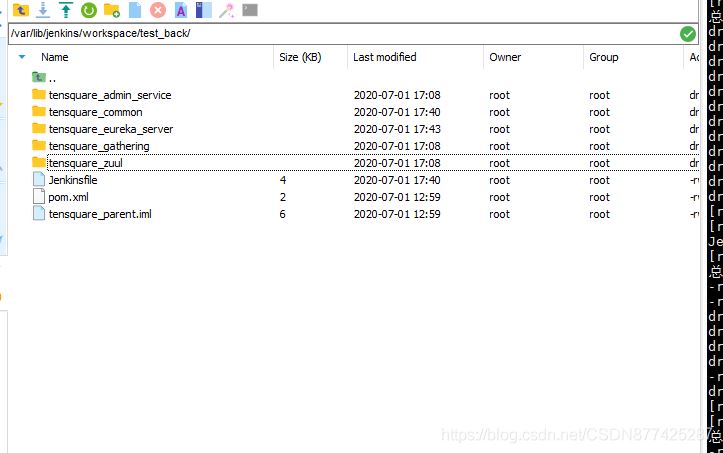Click the group 'root' in tensquare_zuul row
The width and height of the screenshot is (723, 453).
point(599,163)
